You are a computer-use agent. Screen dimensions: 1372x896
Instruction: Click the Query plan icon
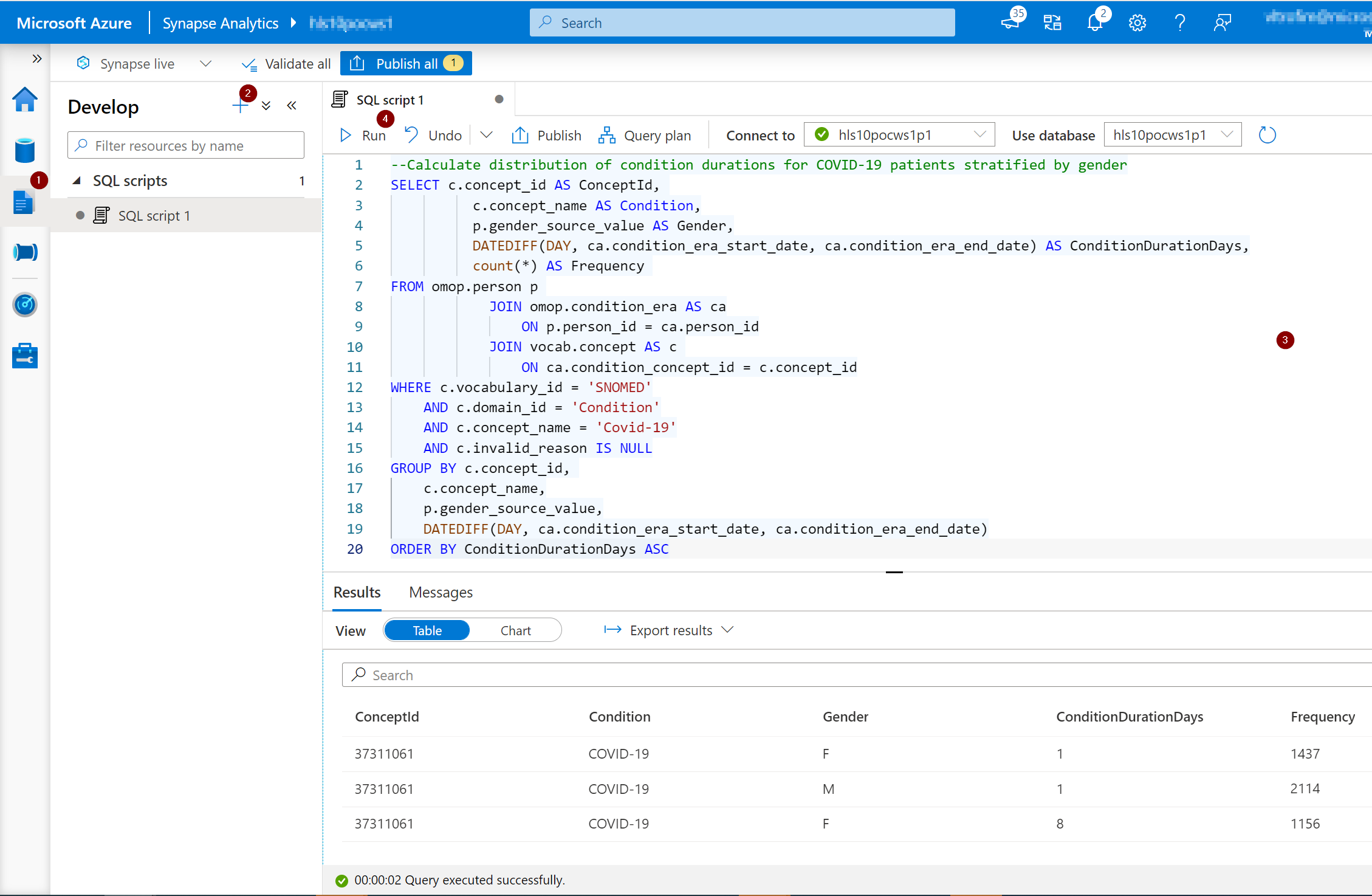pos(606,135)
